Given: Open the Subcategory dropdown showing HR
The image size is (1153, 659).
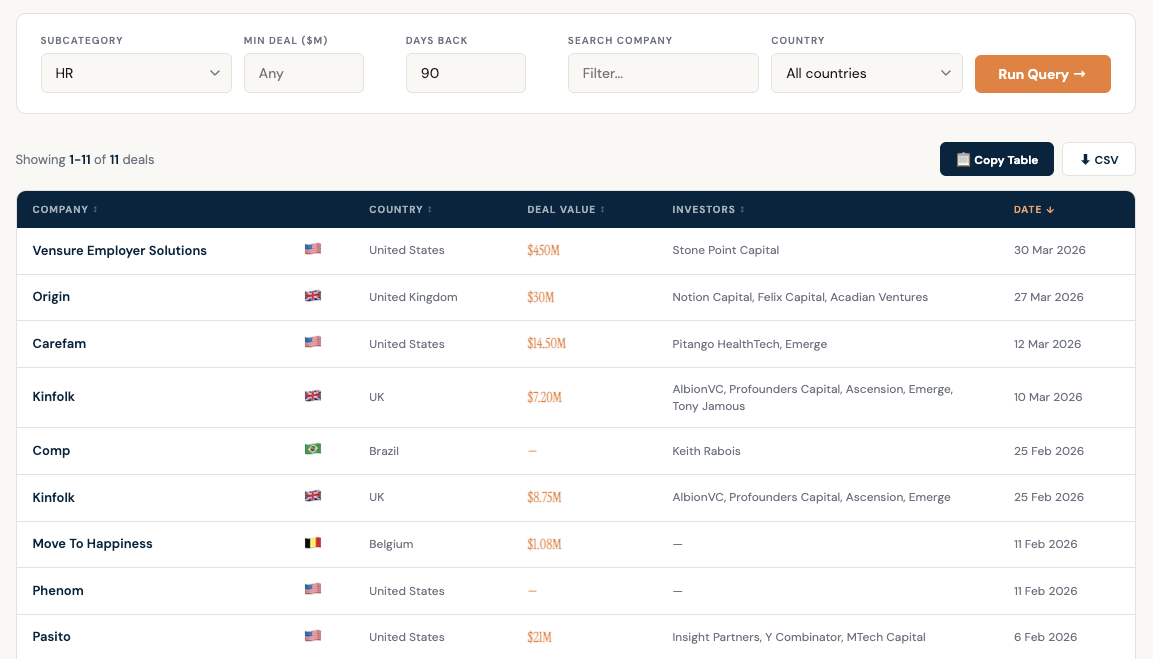Looking at the screenshot, I should click(135, 72).
